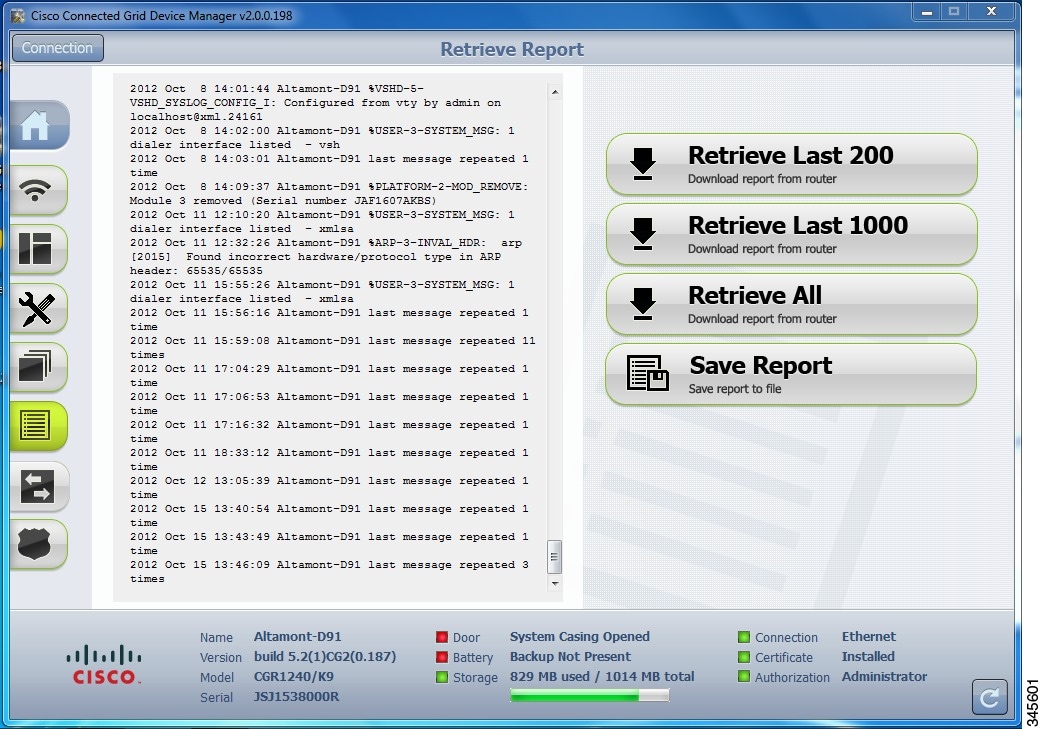Open the wrench and screwdriver tools icon
The image size is (1040, 729).
(x=38, y=308)
